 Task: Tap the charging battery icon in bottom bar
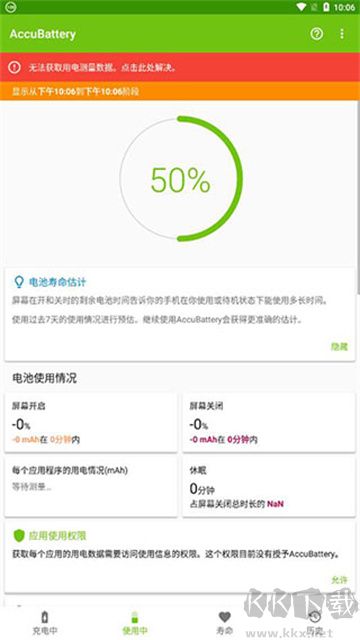(x=45, y=617)
